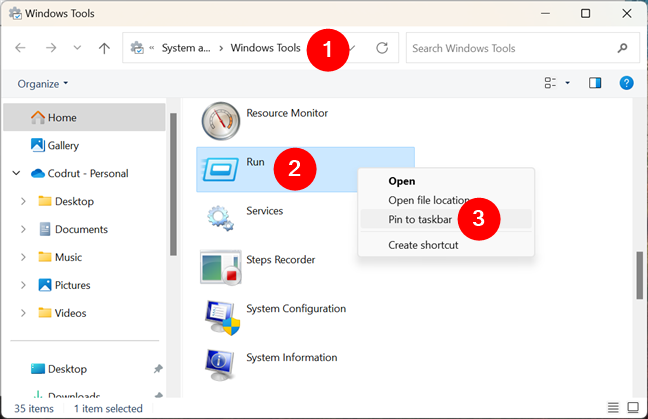This screenshot has width=648, height=419.
Task: Click the OneDrive Desktop folder icon
Action: coord(45,201)
